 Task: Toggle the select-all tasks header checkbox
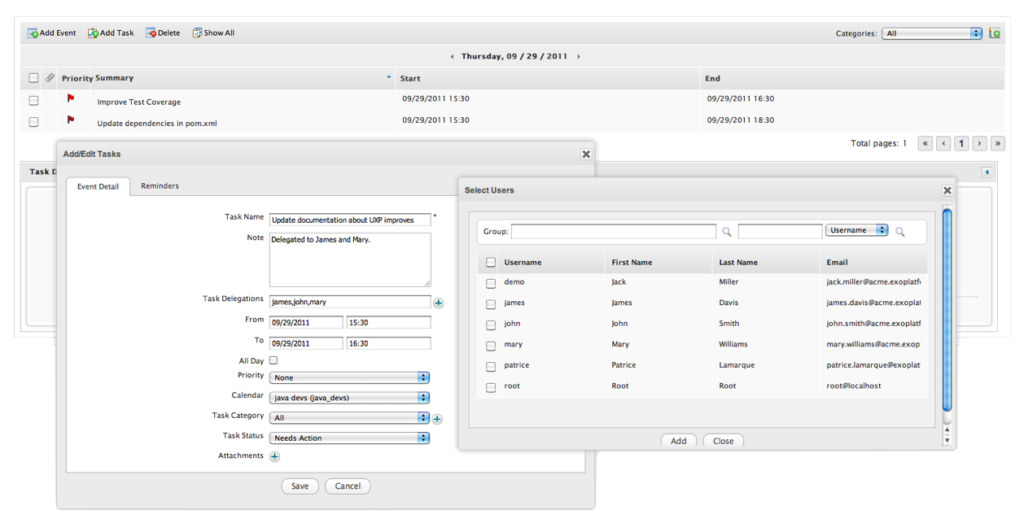click(x=33, y=78)
